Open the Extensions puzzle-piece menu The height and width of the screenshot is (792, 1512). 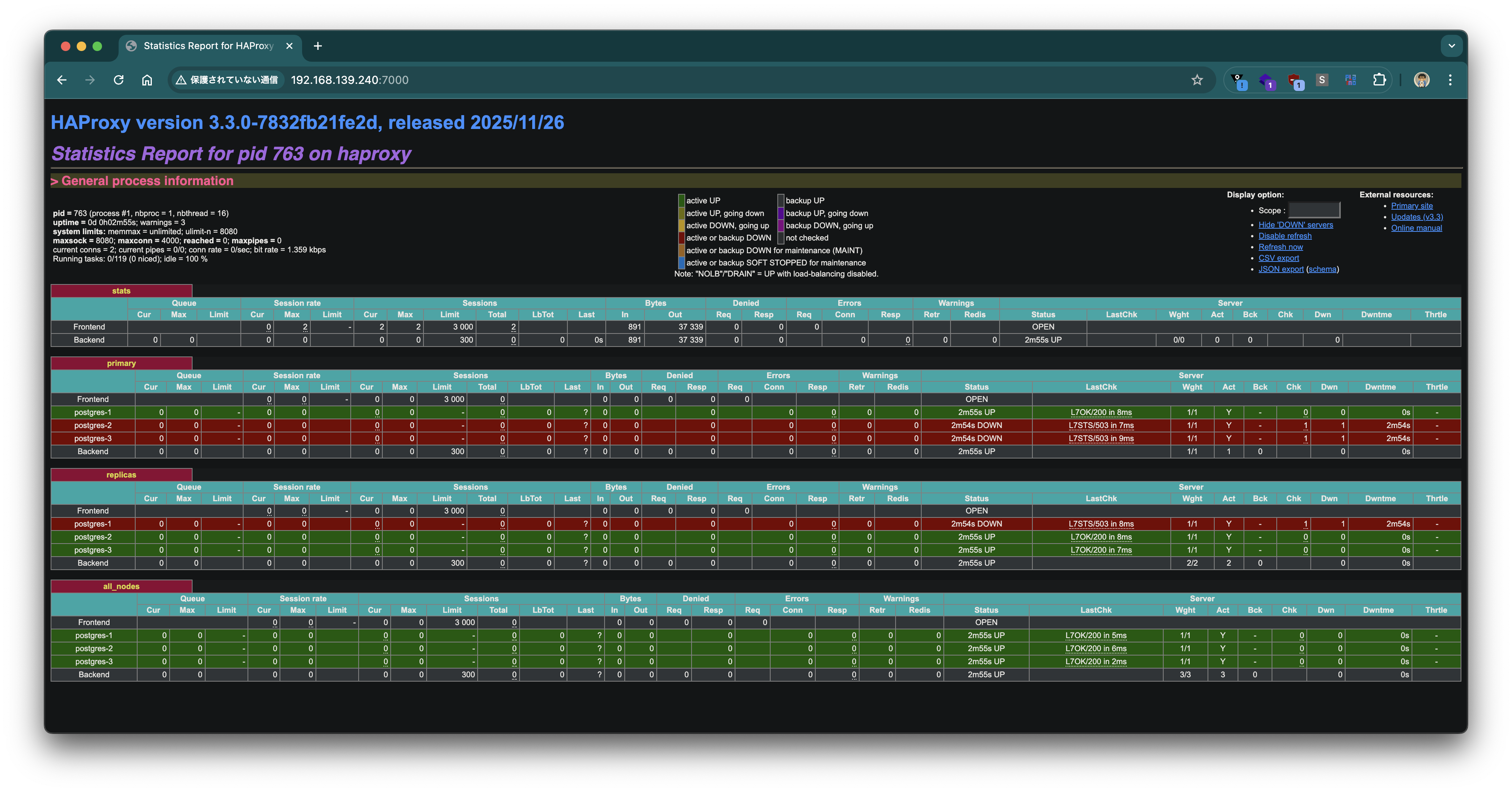click(1379, 80)
